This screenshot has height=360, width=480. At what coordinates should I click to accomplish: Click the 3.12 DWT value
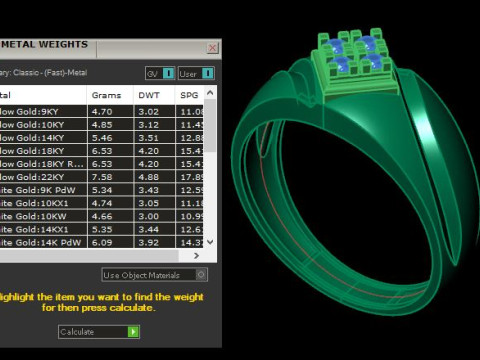click(149, 125)
